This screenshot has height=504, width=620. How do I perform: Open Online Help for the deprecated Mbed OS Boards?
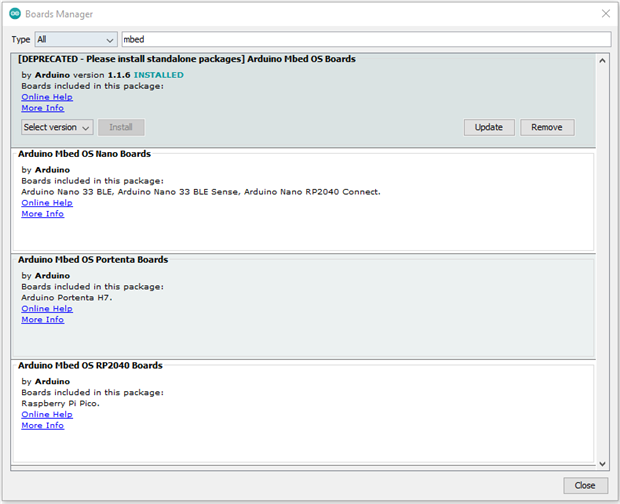[x=47, y=97]
